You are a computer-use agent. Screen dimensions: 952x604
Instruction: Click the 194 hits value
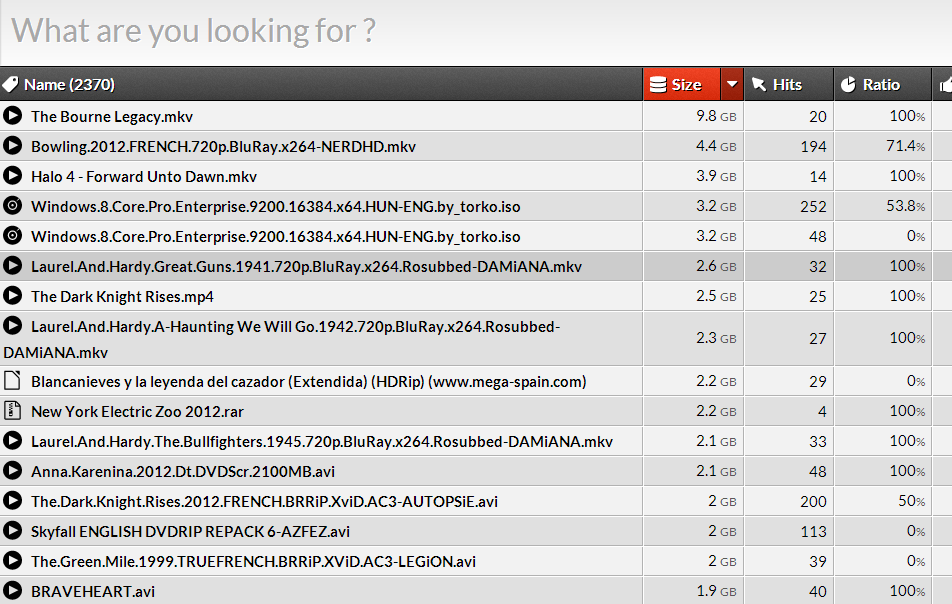[813, 147]
